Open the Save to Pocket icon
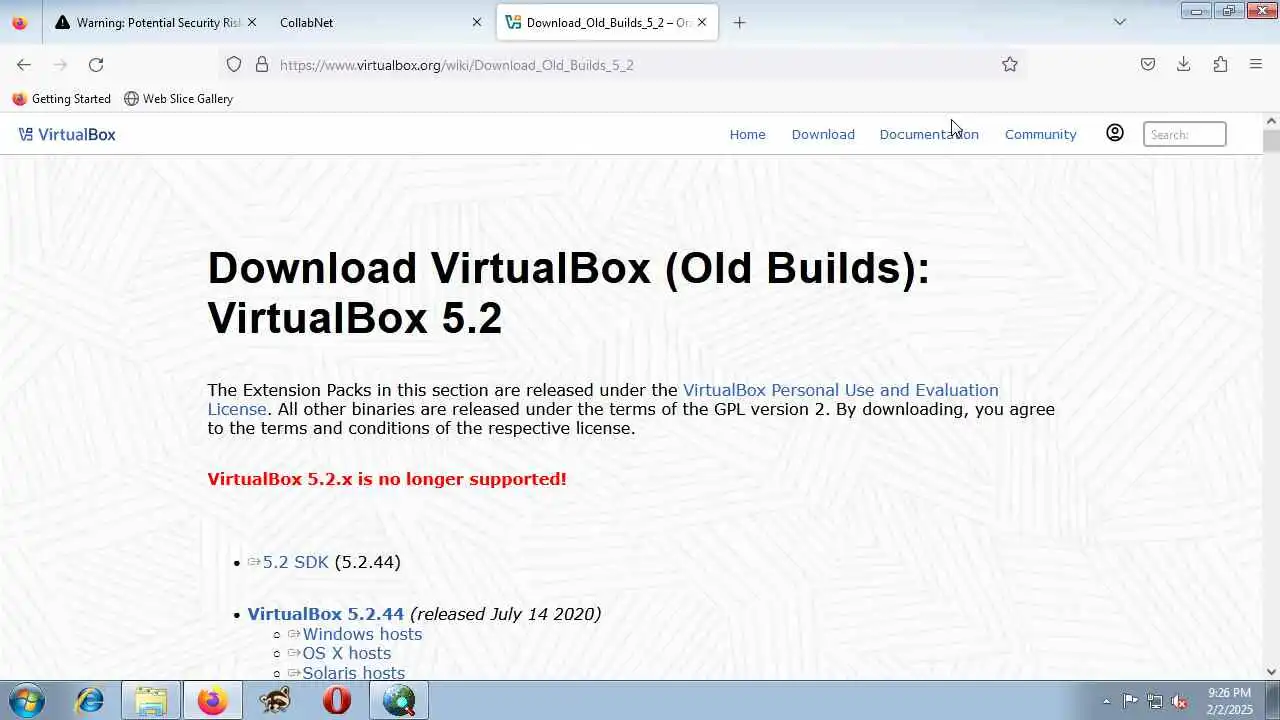 tap(1148, 64)
